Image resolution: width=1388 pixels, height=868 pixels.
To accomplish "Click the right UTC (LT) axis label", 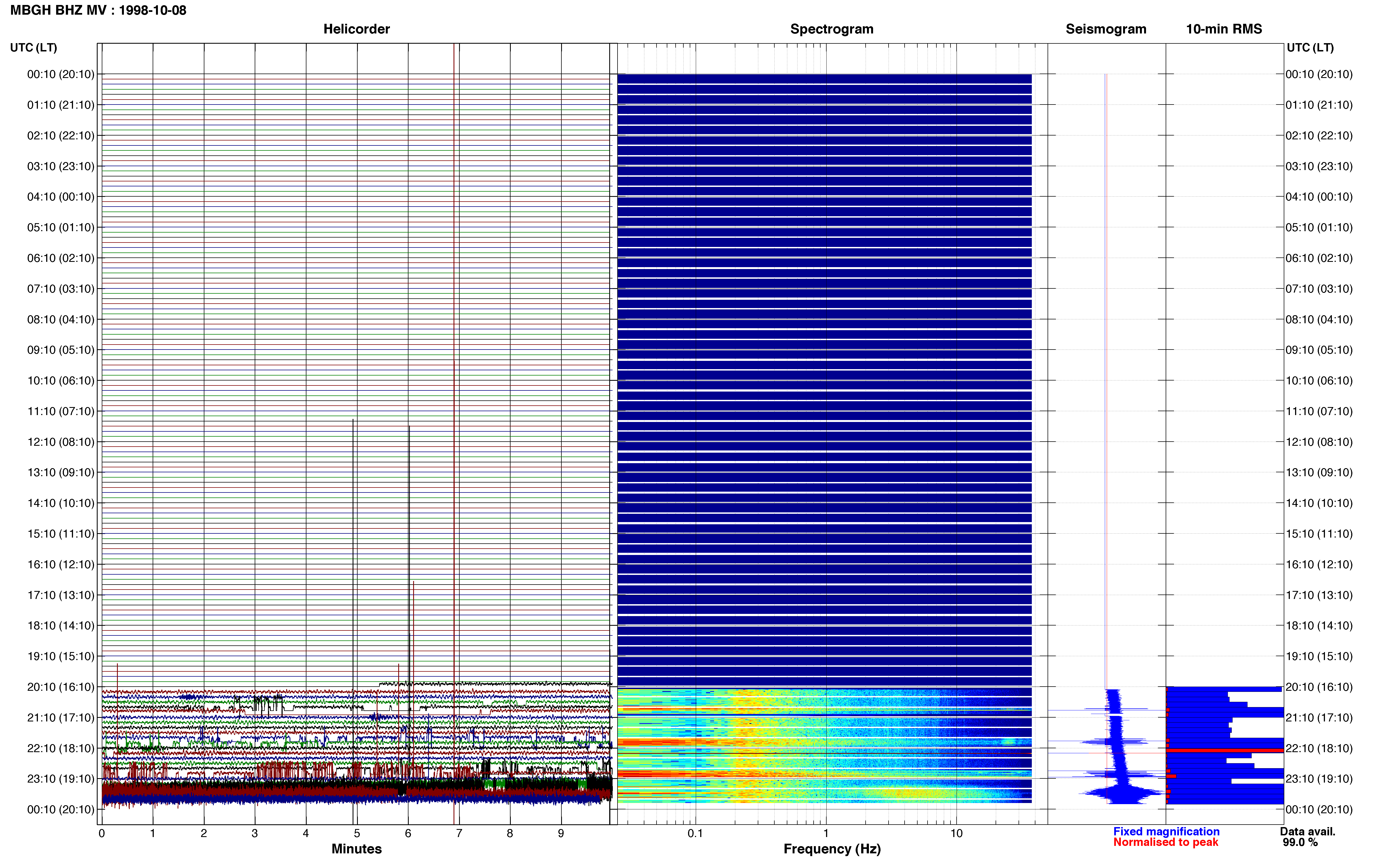I will coord(1310,48).
